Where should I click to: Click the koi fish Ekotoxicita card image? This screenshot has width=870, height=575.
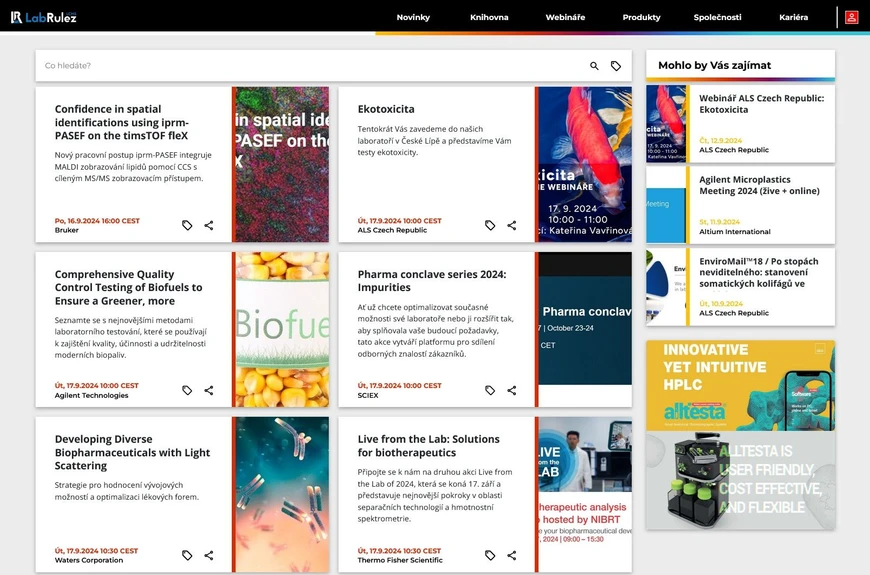585,164
